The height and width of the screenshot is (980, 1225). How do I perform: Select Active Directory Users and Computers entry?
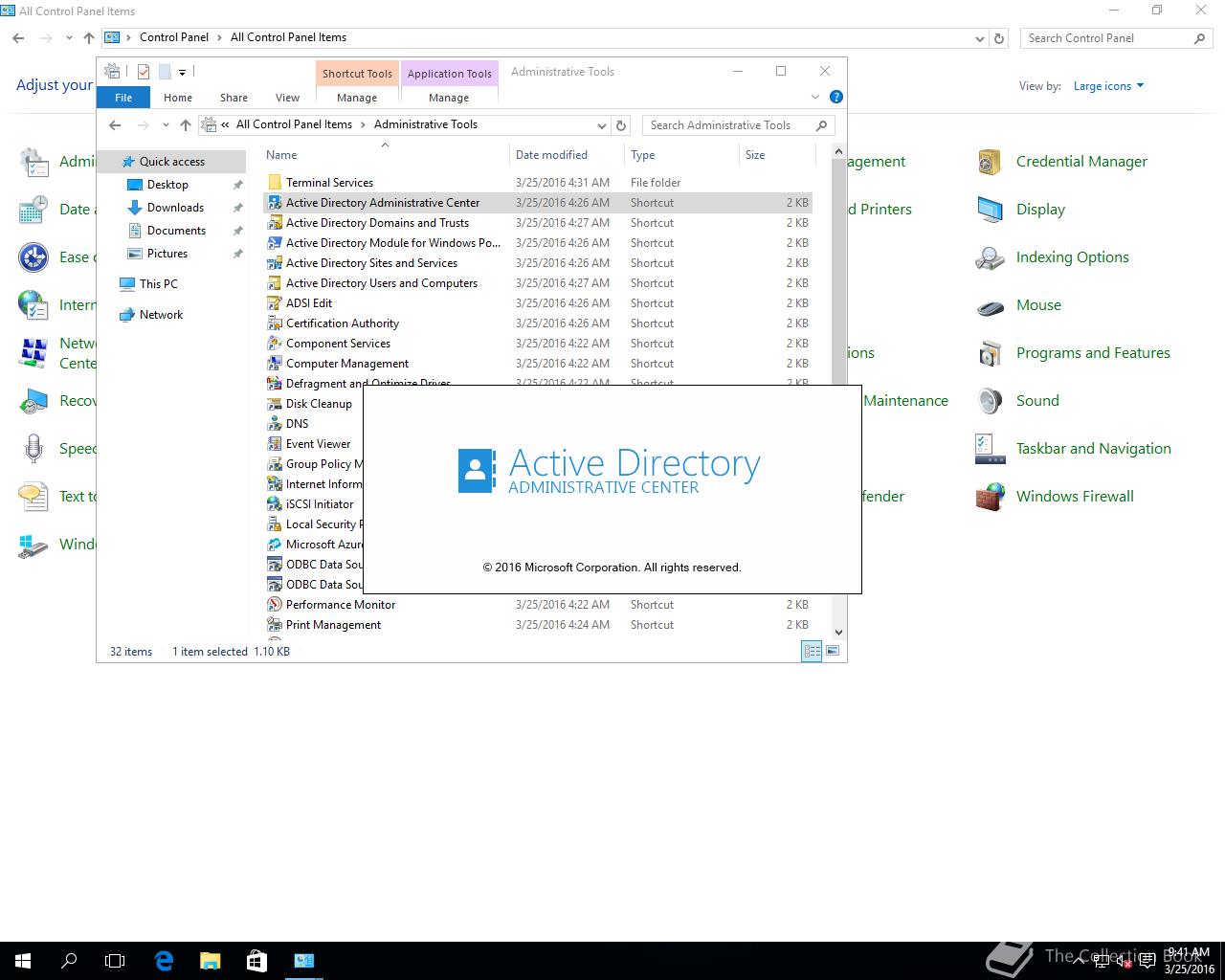click(538, 283)
